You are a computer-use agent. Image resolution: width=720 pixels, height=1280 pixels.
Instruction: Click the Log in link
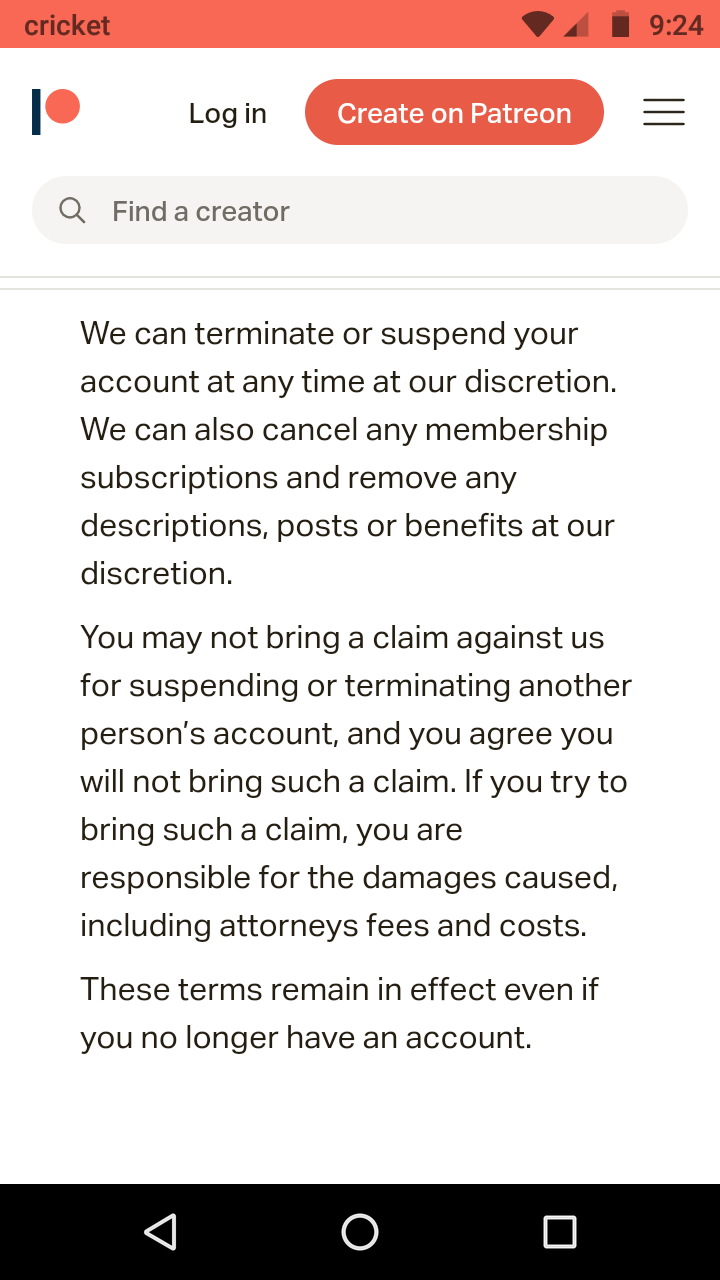point(228,113)
